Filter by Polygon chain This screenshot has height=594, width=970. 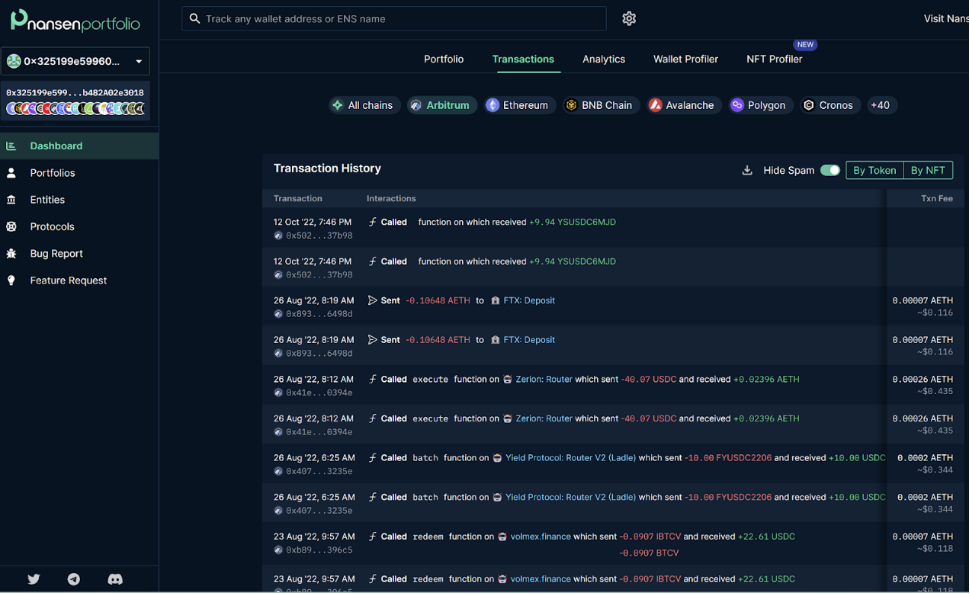coord(760,105)
